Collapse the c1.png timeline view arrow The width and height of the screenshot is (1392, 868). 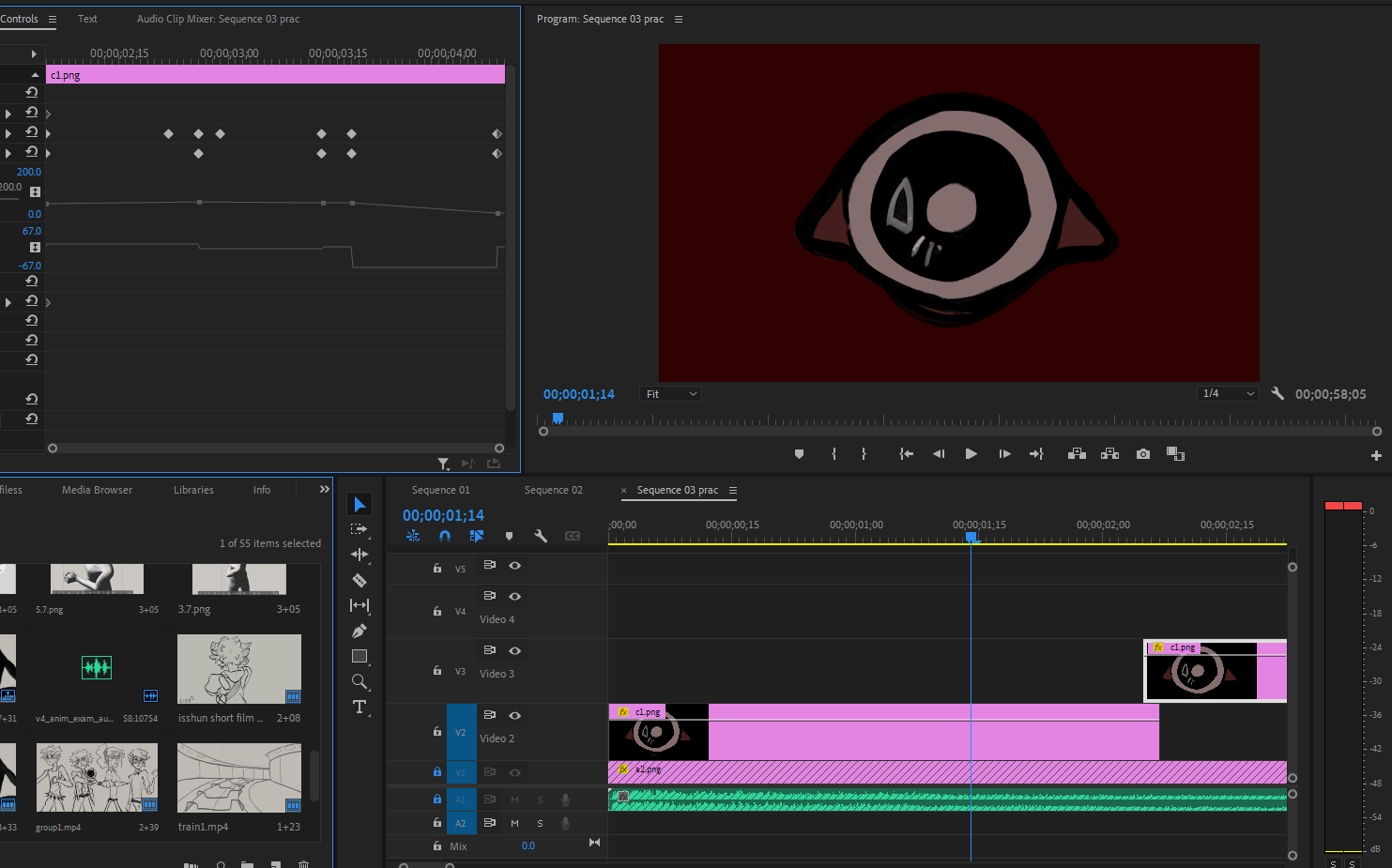tap(35, 74)
